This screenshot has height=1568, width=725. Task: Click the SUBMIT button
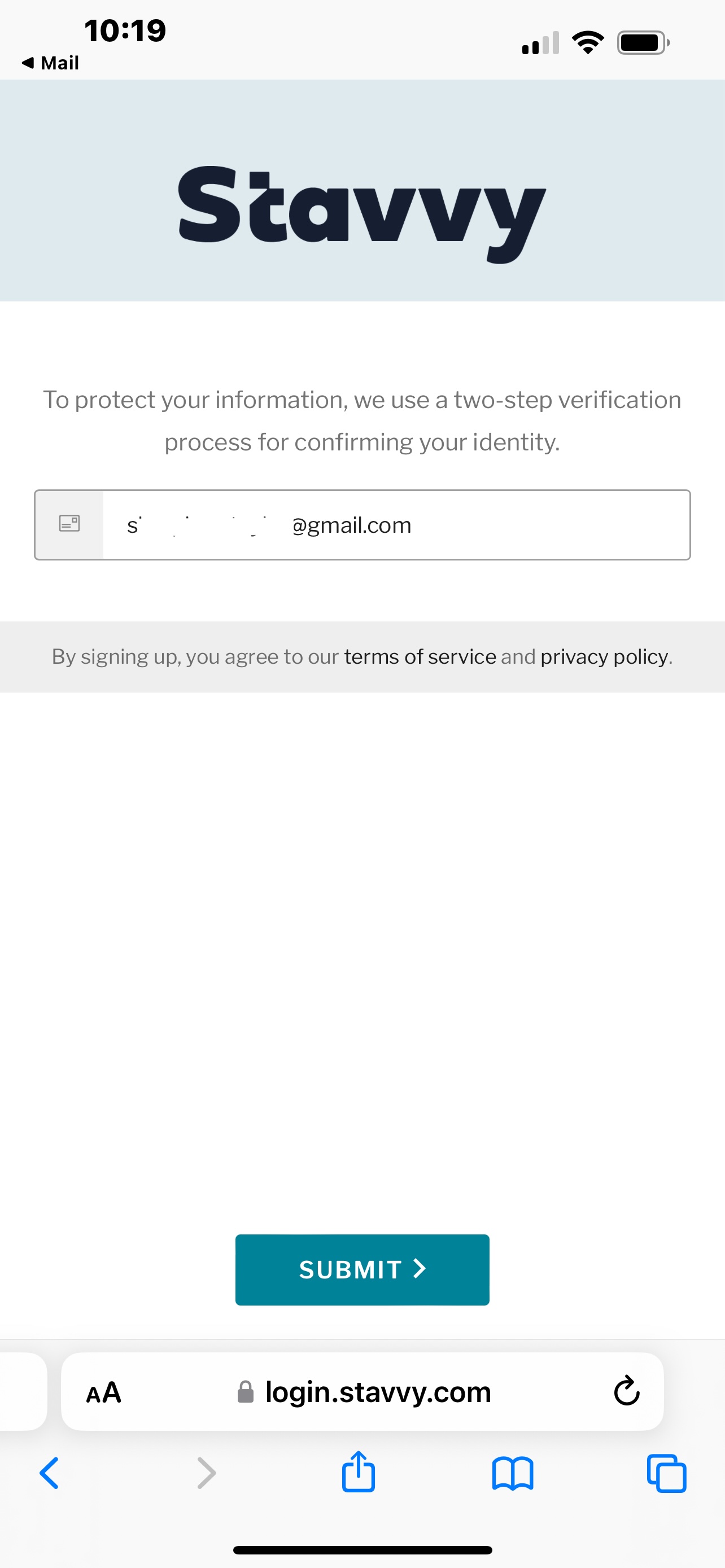click(x=362, y=1270)
